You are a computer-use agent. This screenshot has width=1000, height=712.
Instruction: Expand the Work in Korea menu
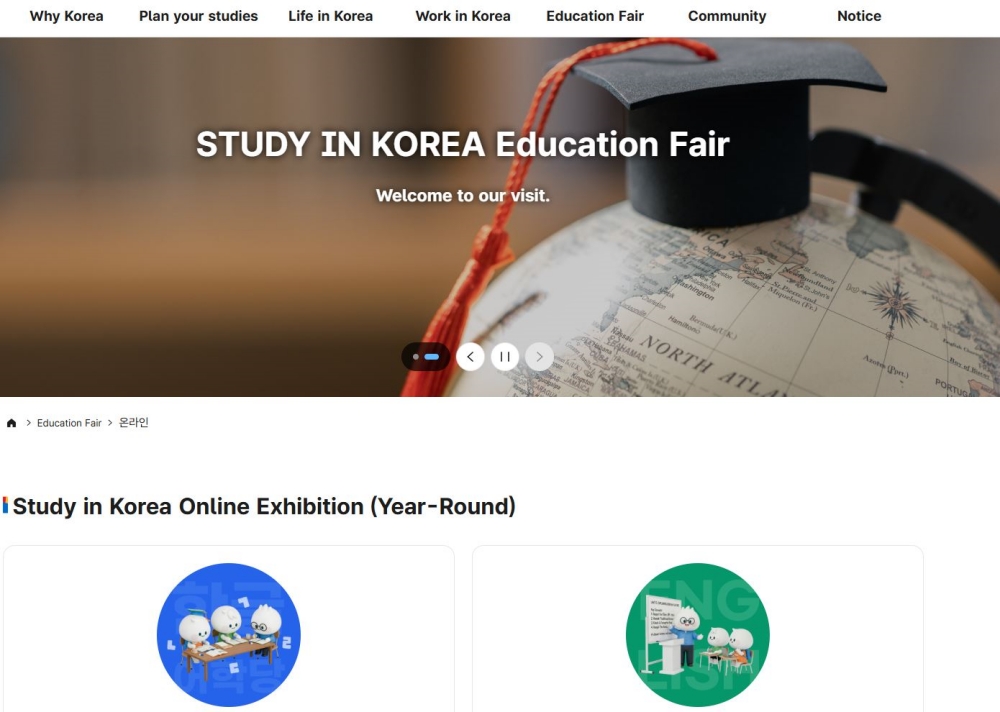[463, 16]
